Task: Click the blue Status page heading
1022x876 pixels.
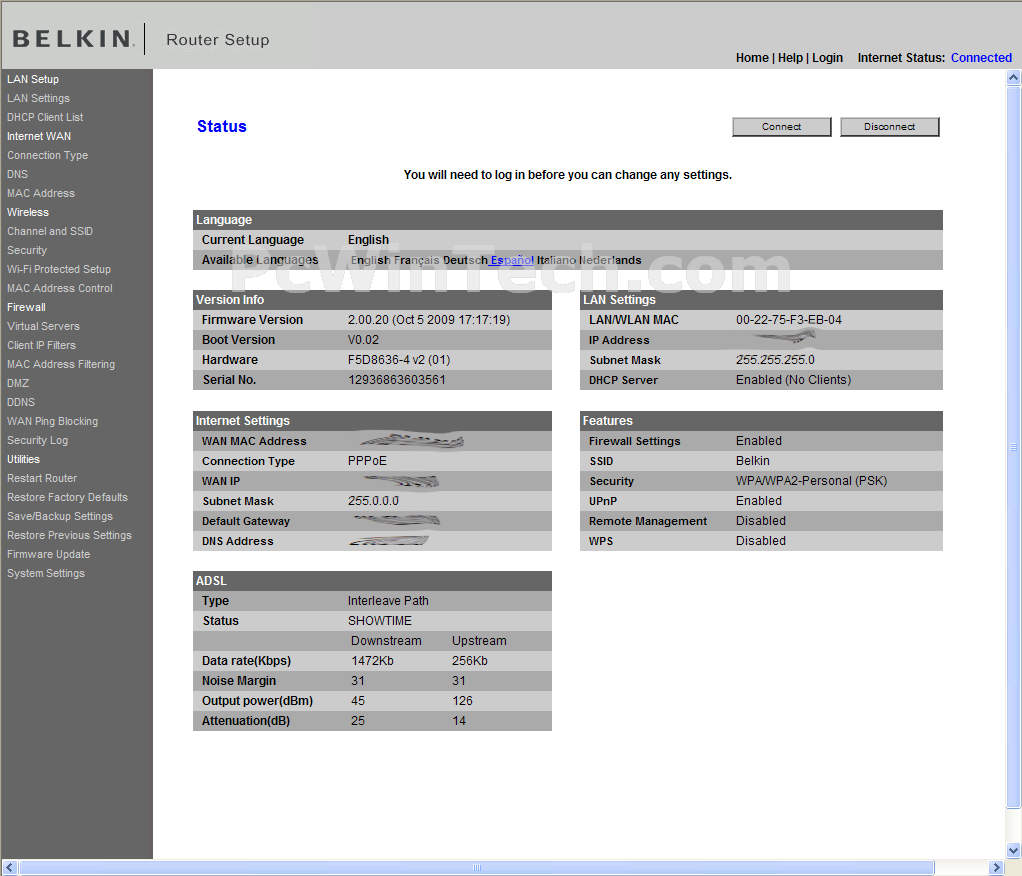Action: tap(222, 126)
